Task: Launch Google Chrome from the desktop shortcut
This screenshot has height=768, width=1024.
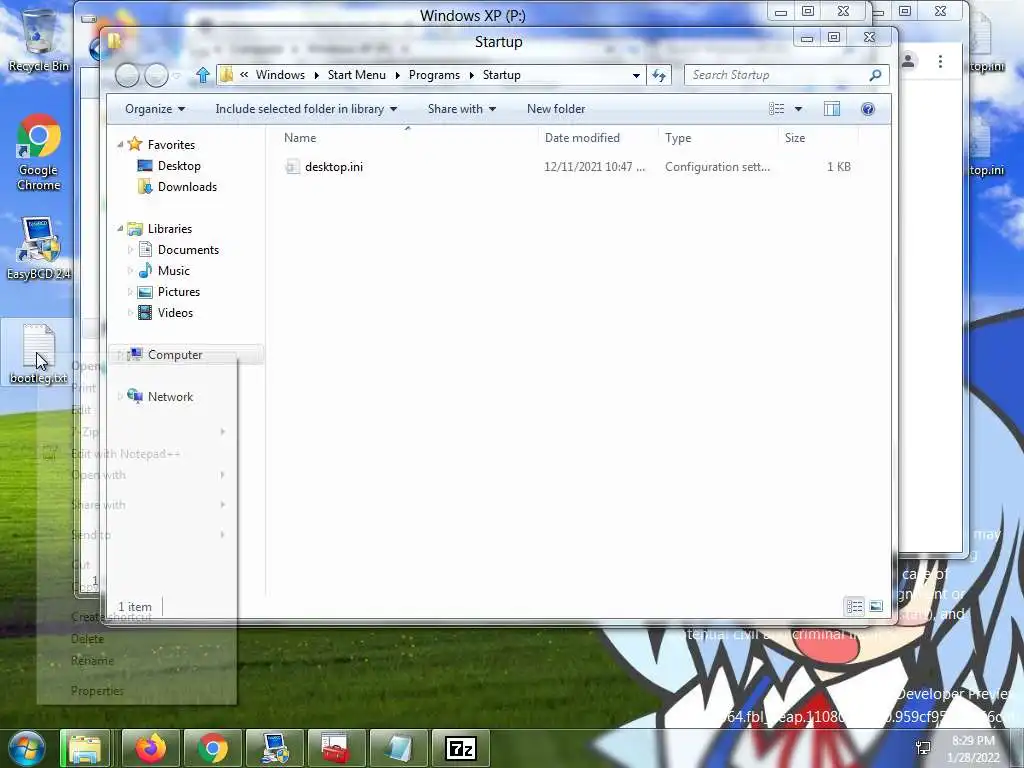Action: [x=39, y=153]
